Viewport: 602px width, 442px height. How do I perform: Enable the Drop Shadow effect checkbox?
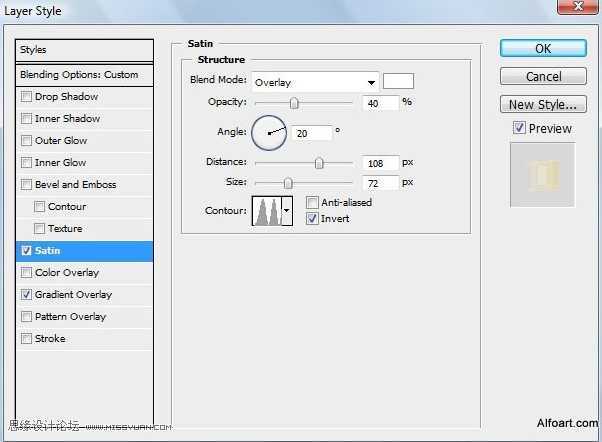click(x=26, y=96)
